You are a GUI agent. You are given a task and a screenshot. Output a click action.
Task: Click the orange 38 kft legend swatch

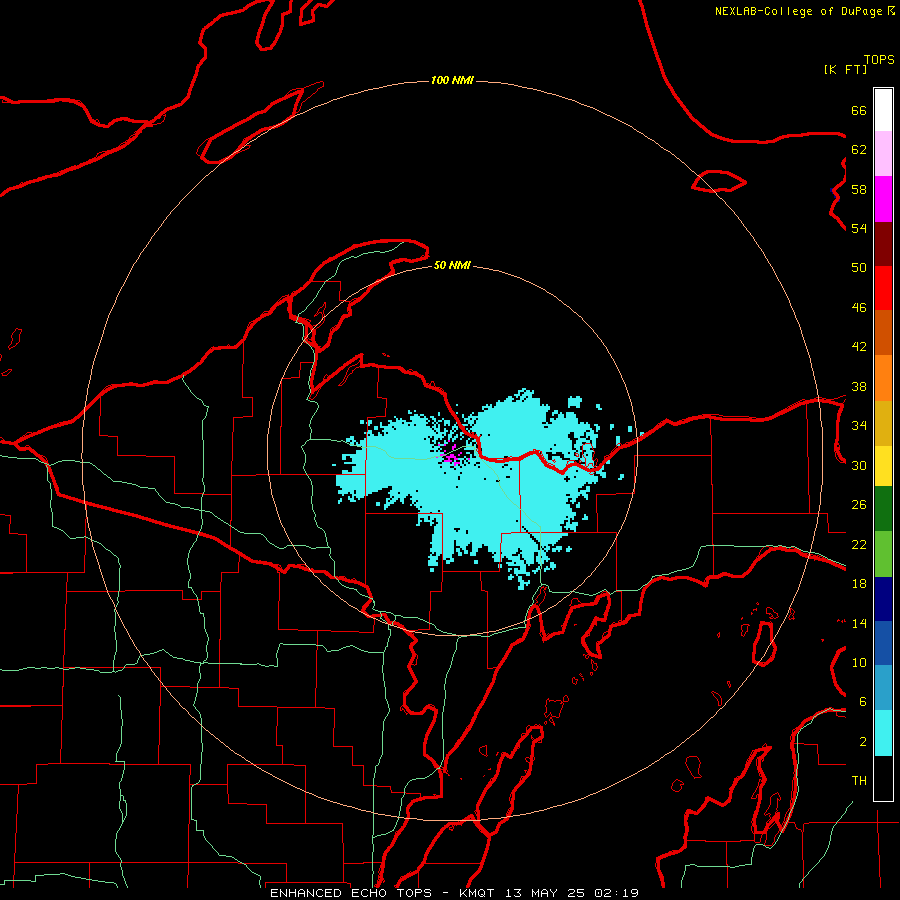tap(883, 378)
